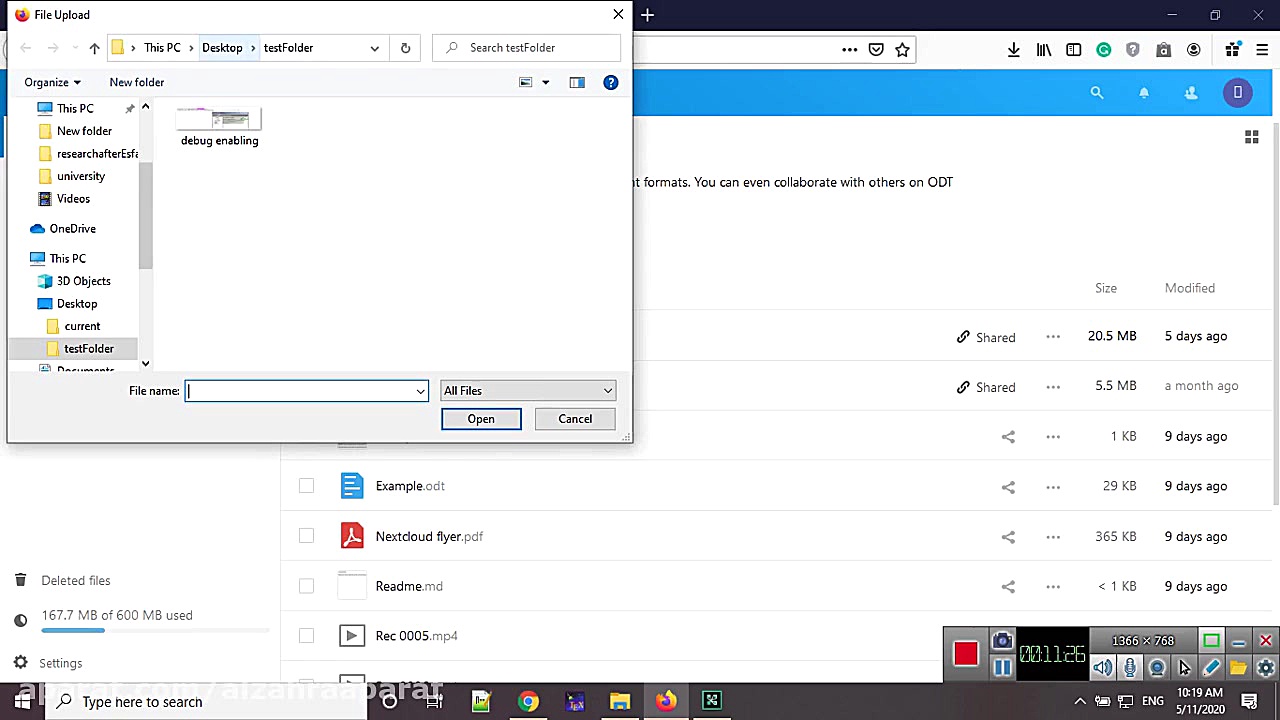Expand the address bar path history dropdown
The width and height of the screenshot is (1280, 720).
coord(374,48)
